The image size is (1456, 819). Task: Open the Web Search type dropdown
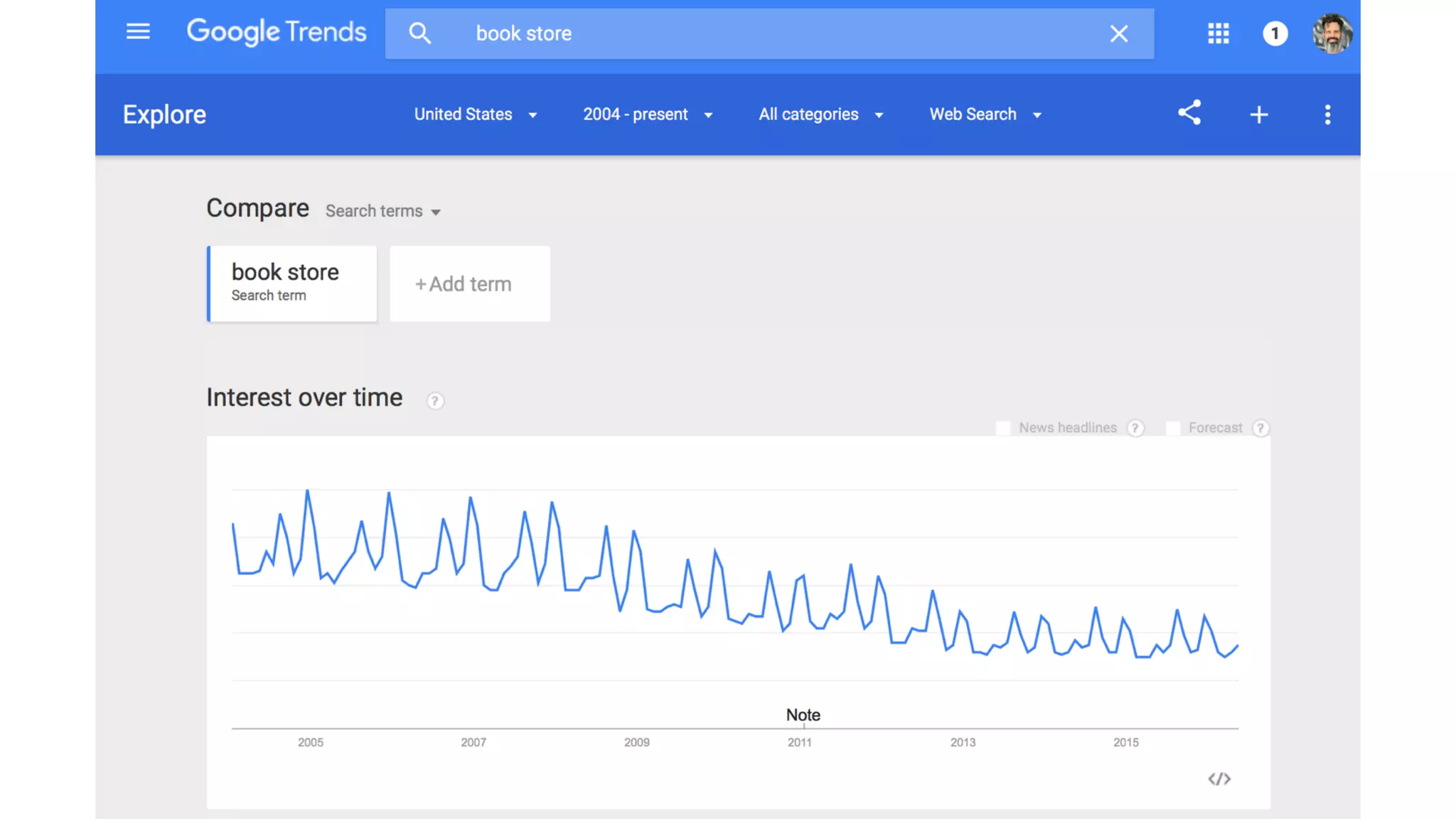coord(985,114)
